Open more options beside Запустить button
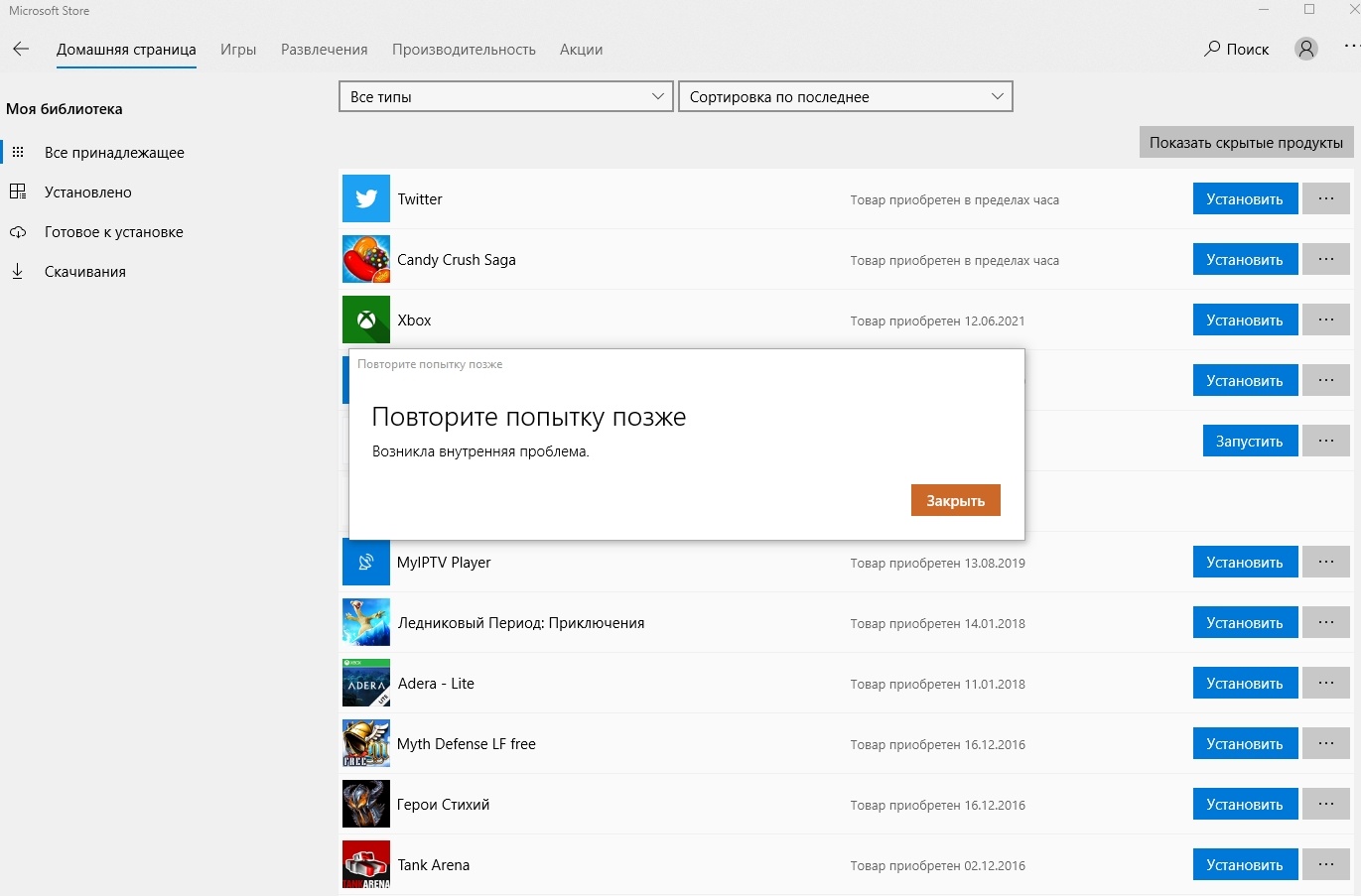Image resolution: width=1361 pixels, height=896 pixels. (x=1326, y=441)
